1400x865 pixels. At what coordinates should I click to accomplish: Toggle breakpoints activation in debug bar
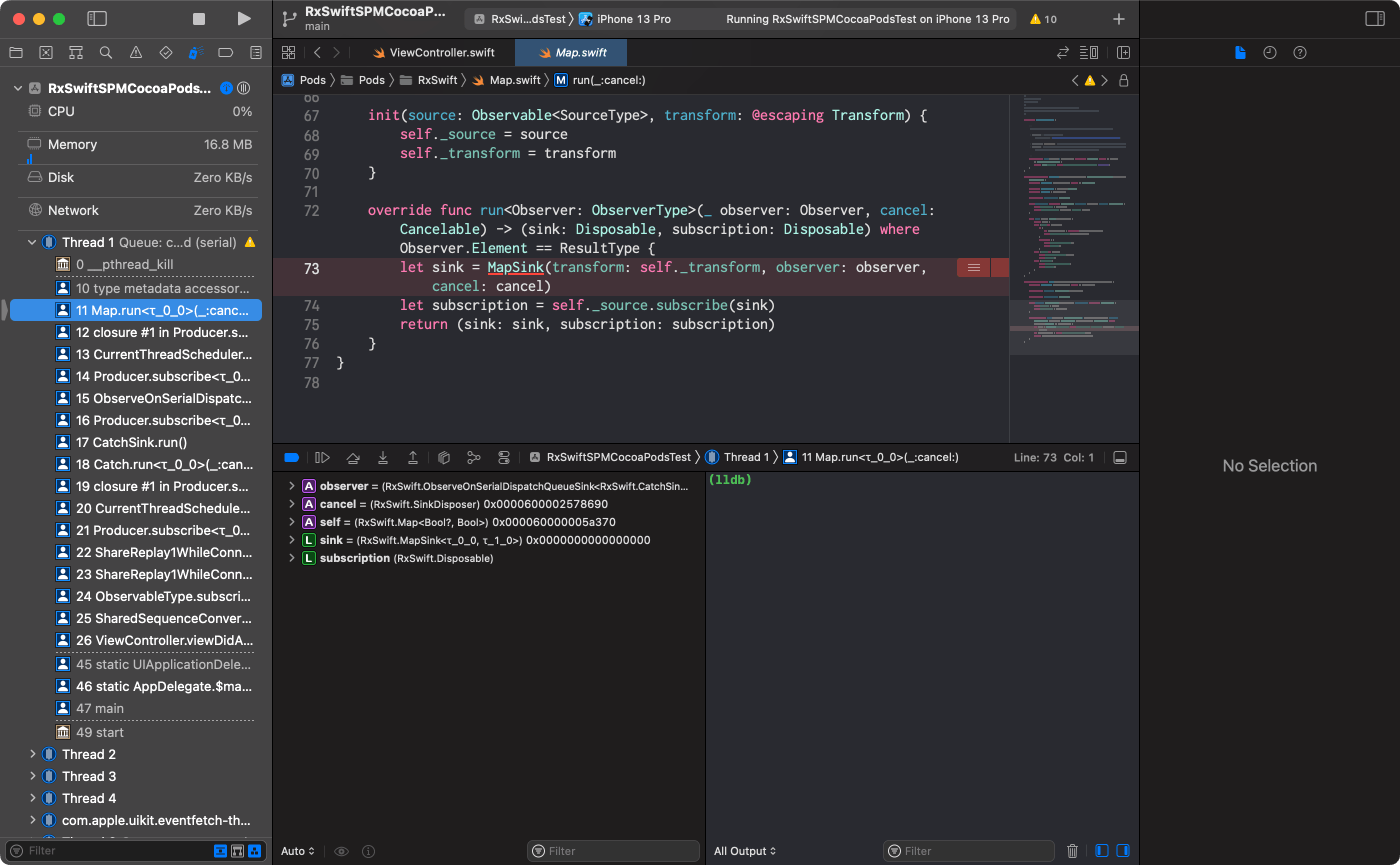point(291,457)
